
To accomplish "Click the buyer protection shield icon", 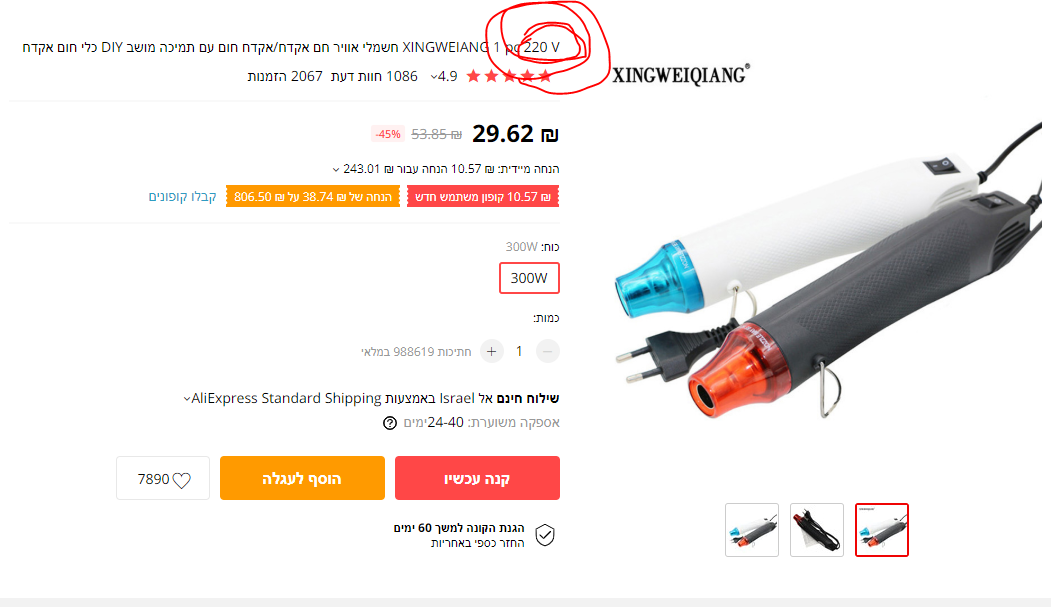I will click(x=545, y=535).
